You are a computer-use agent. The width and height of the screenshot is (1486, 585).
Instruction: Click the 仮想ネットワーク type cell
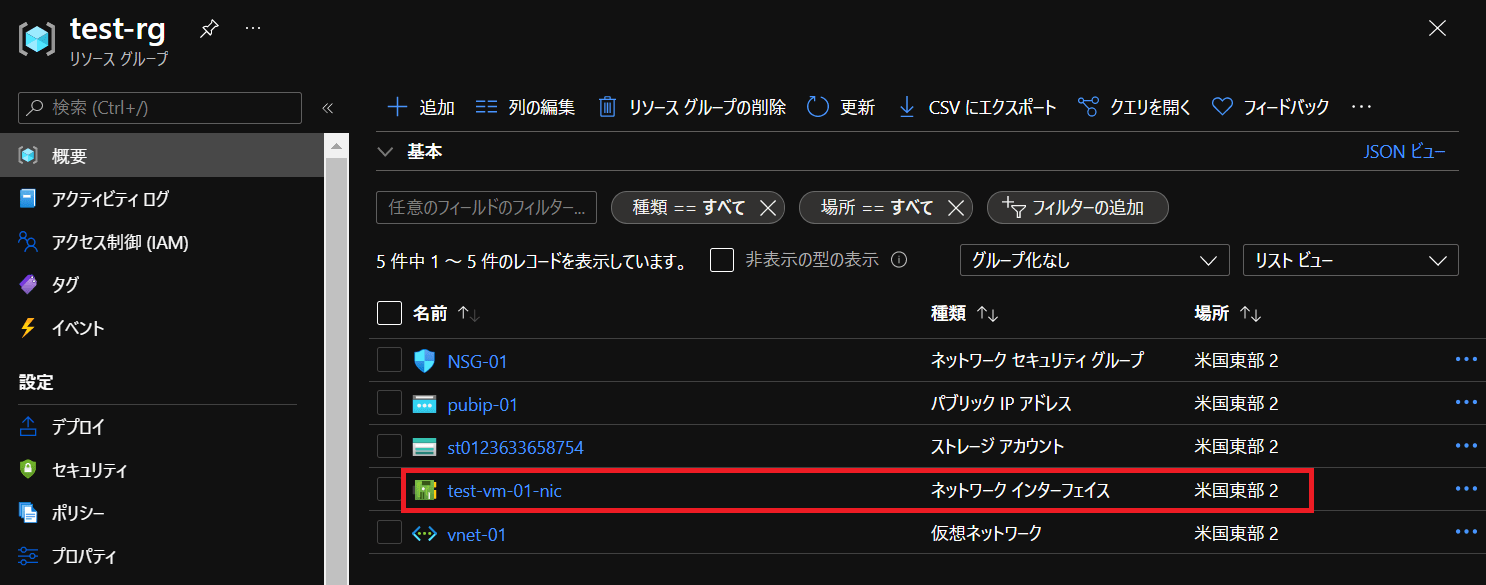pyautogui.click(x=986, y=534)
